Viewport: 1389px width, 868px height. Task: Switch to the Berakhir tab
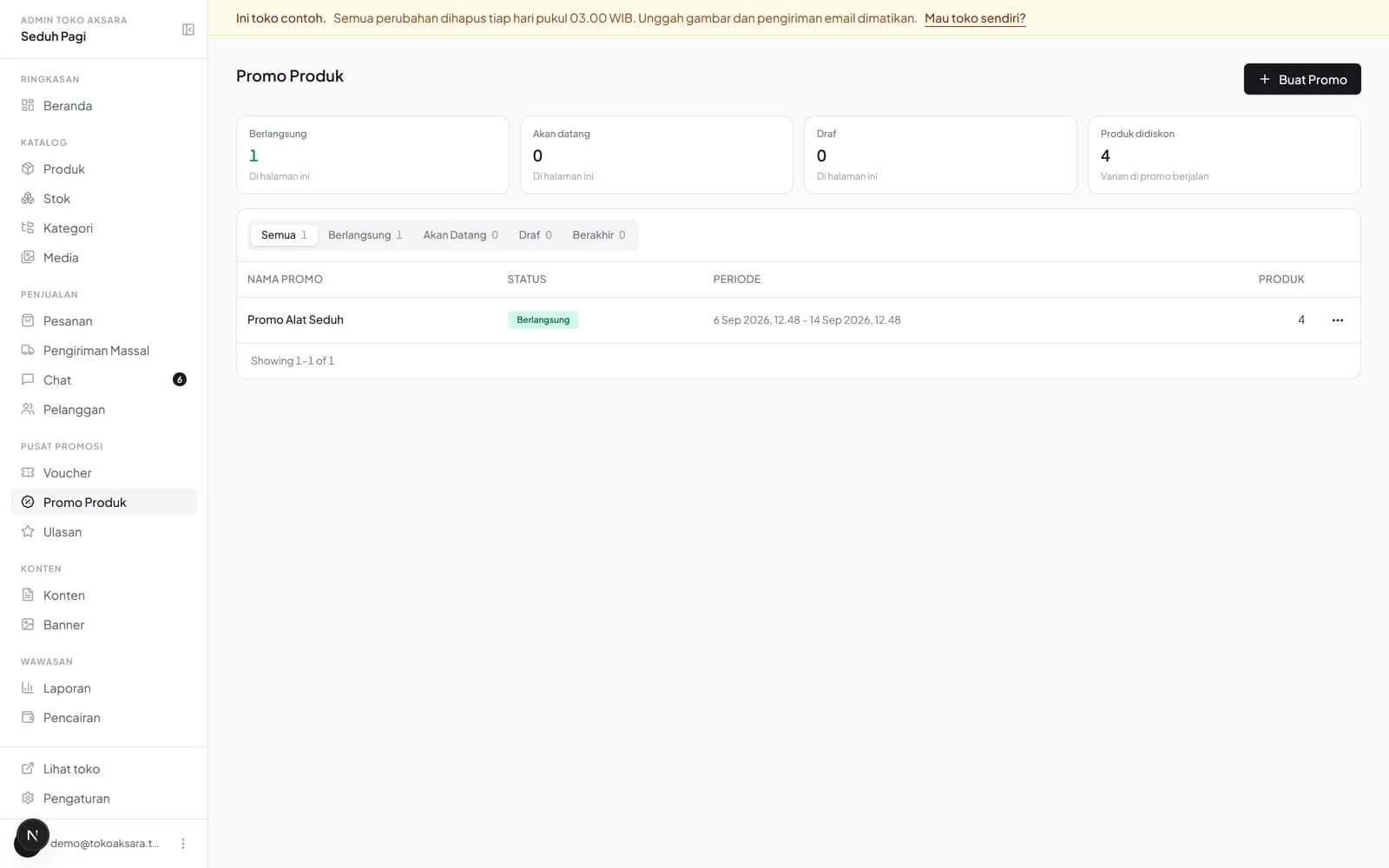click(x=599, y=235)
